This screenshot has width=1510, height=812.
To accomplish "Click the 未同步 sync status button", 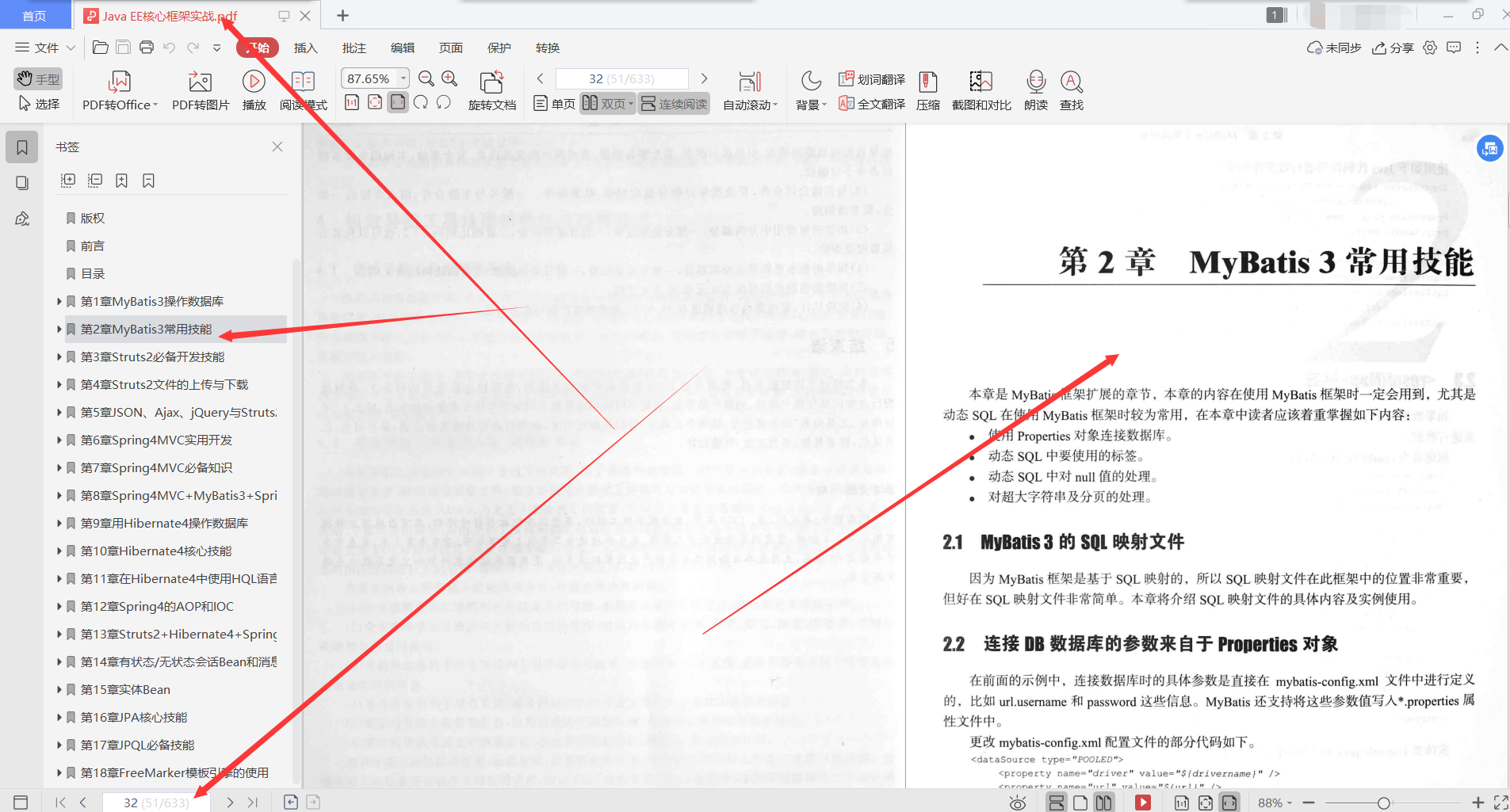I will click(x=1334, y=48).
